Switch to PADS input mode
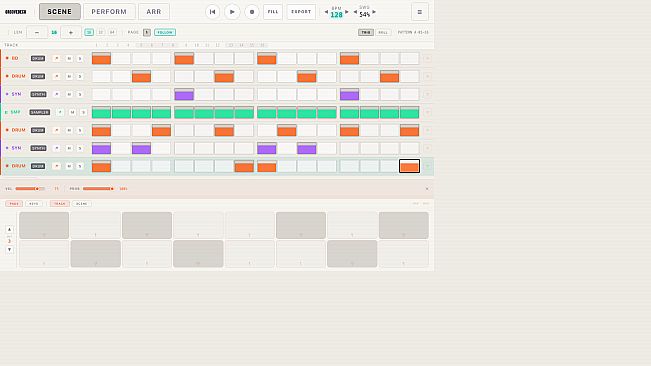The width and height of the screenshot is (651, 366). pos(14,204)
